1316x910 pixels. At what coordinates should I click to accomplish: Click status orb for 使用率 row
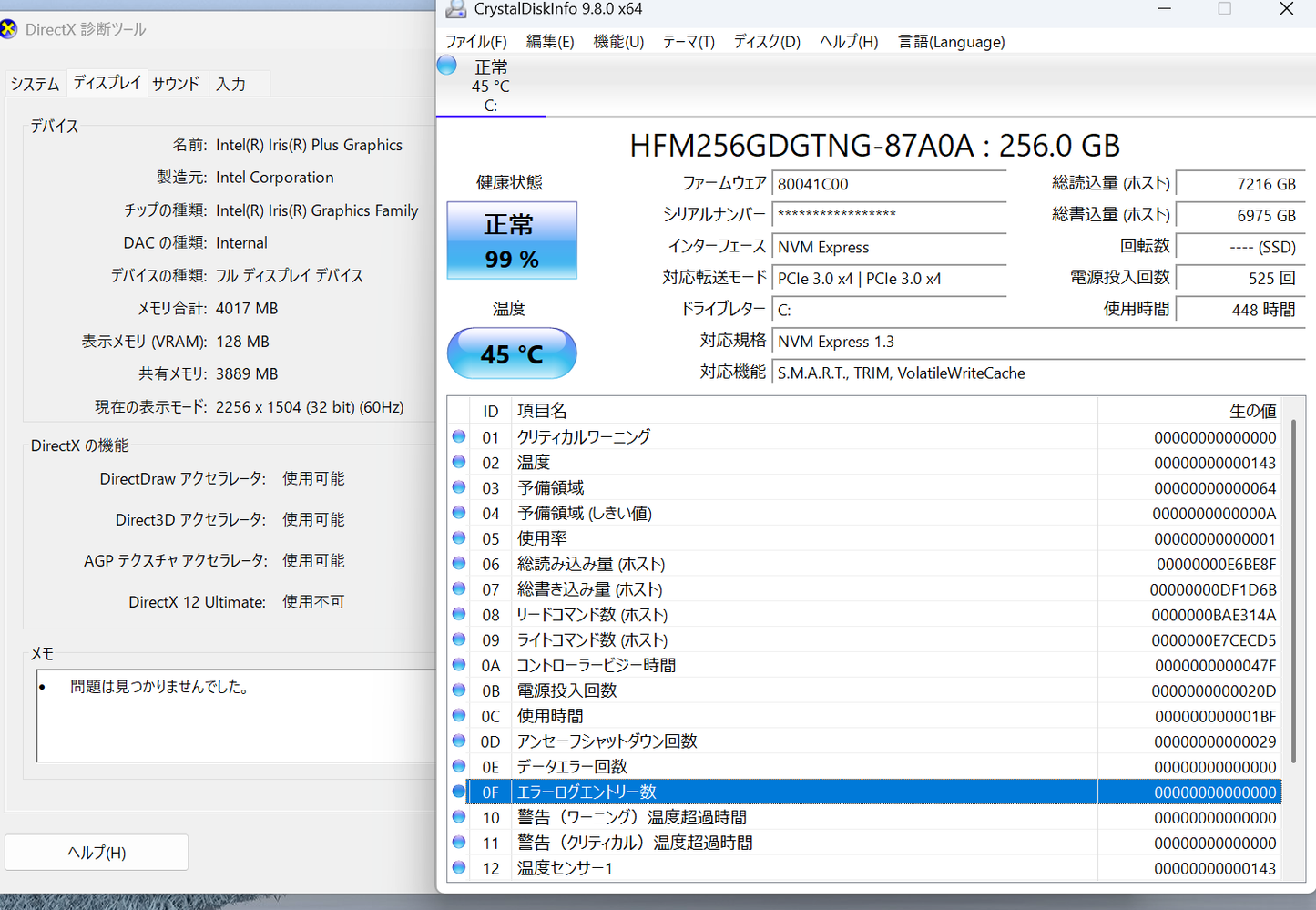point(459,538)
